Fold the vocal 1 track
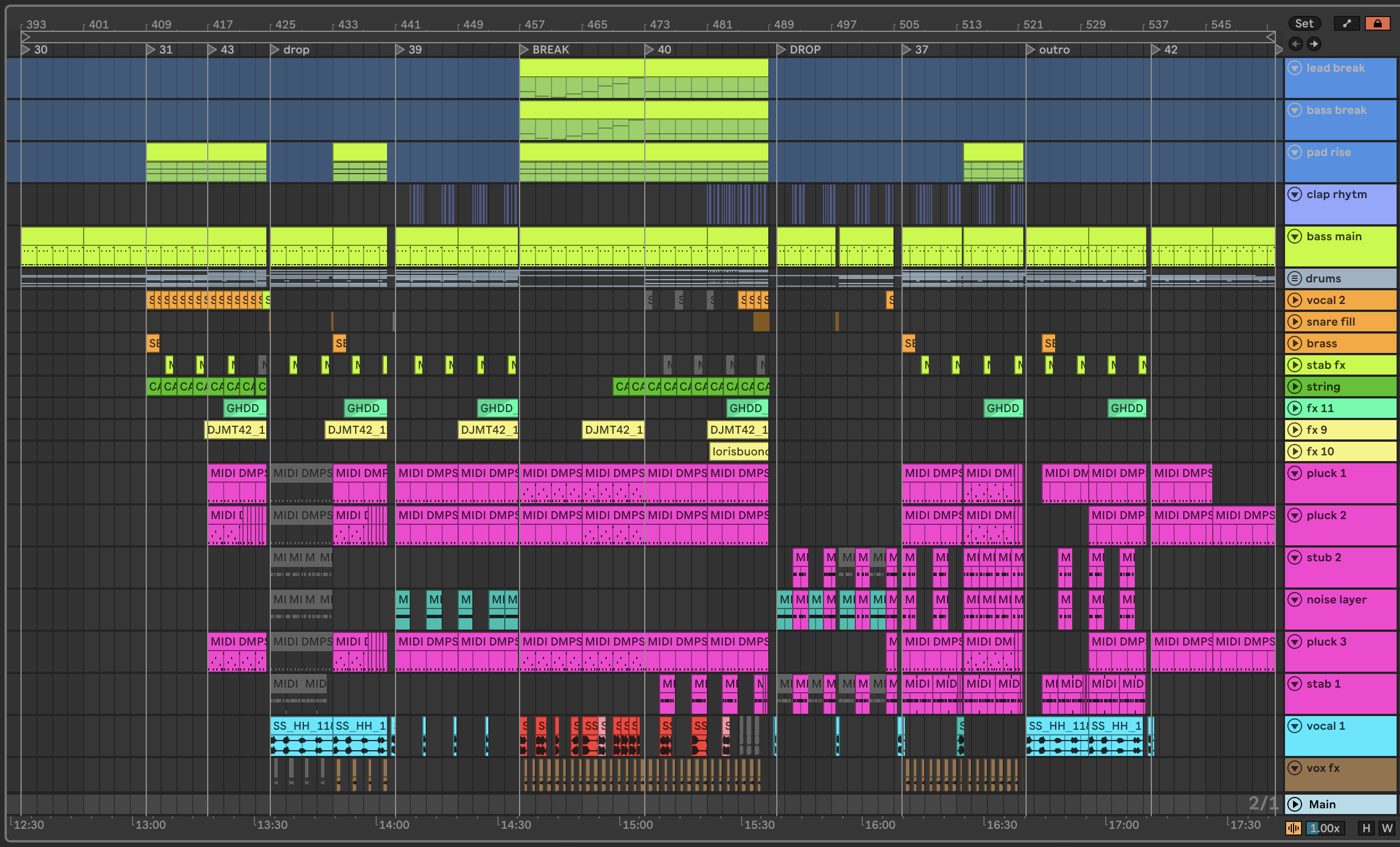 point(1295,726)
